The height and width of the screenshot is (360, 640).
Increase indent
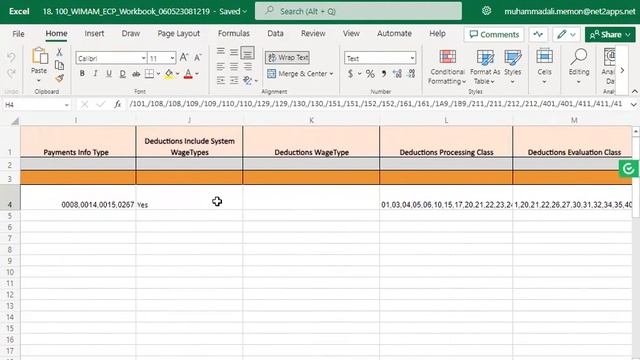234,80
